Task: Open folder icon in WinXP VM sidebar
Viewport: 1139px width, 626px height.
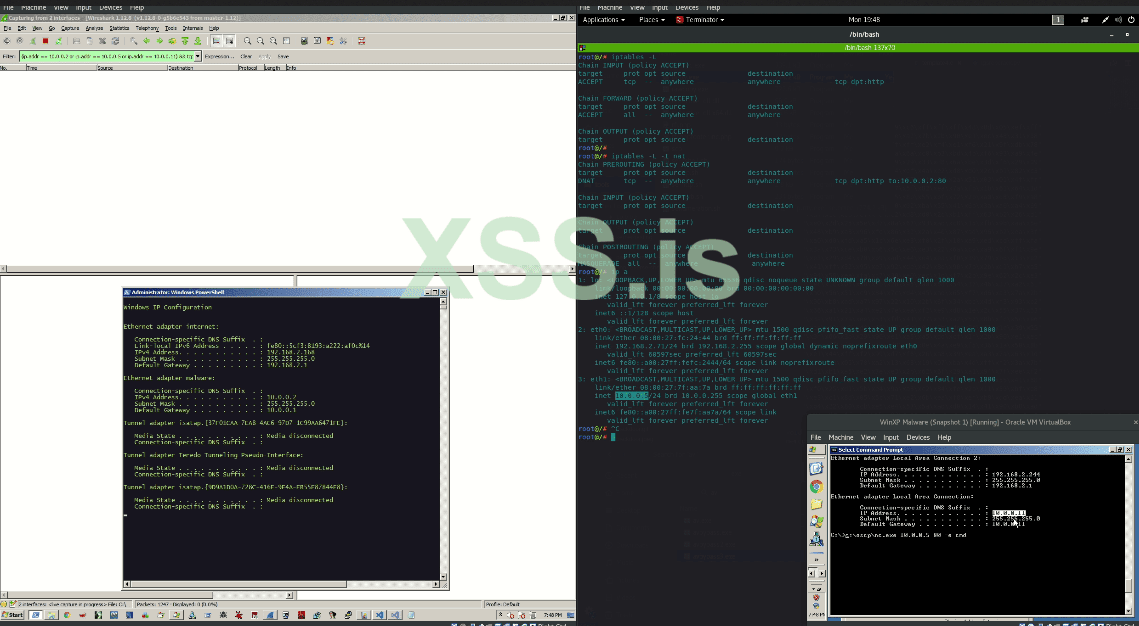Action: [816, 503]
